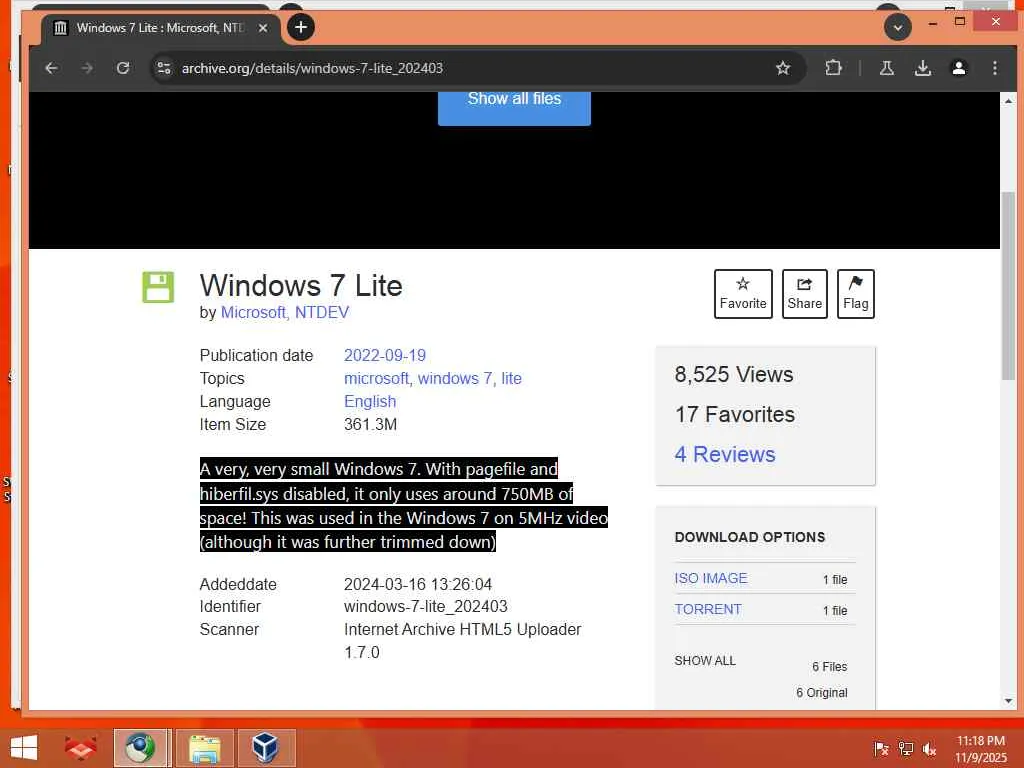Screen dimensions: 1024x768
Task: Open the browser profile icon
Action: coord(959,68)
